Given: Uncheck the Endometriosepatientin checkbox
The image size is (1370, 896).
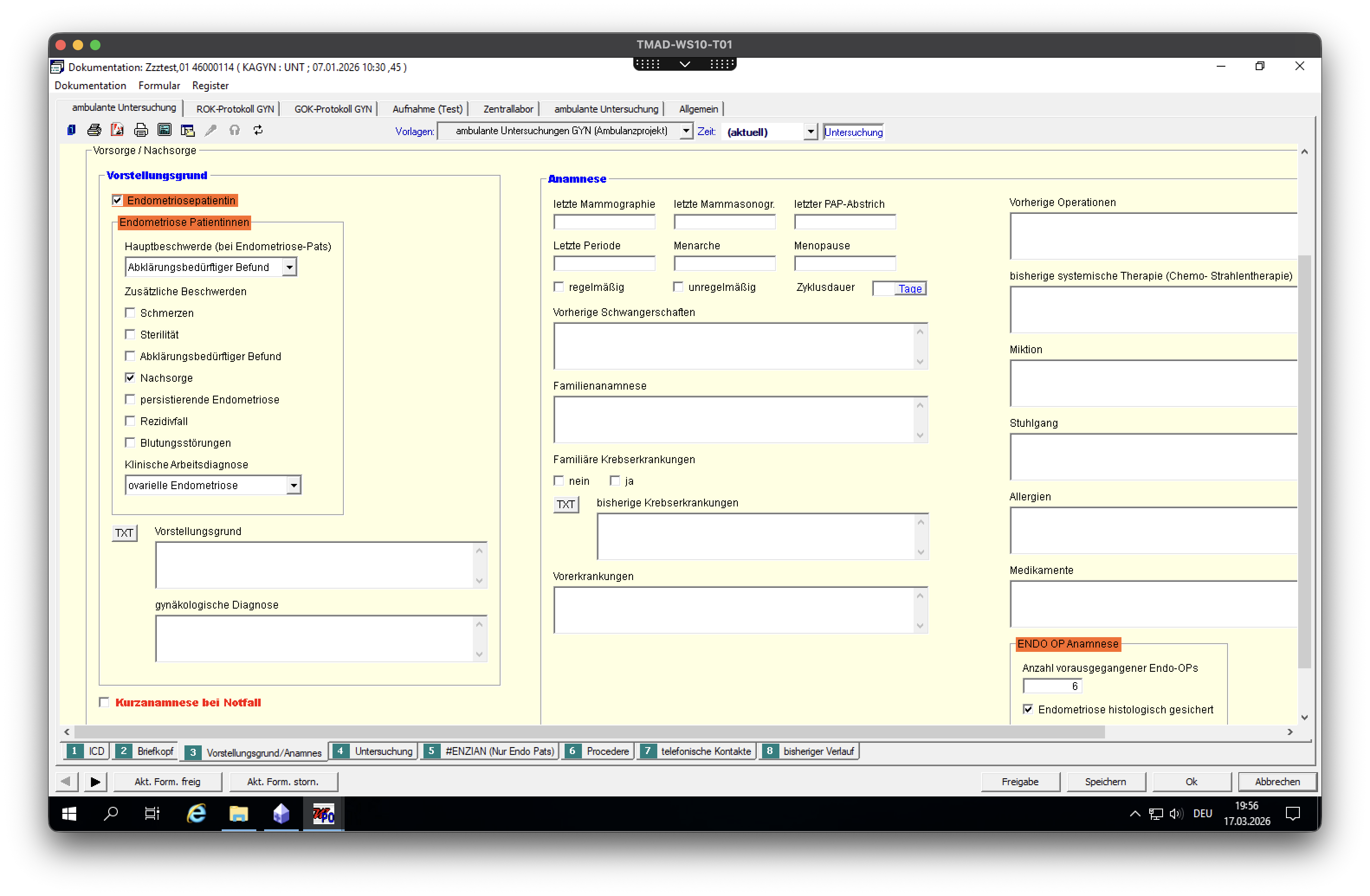Looking at the screenshot, I should click(x=117, y=200).
